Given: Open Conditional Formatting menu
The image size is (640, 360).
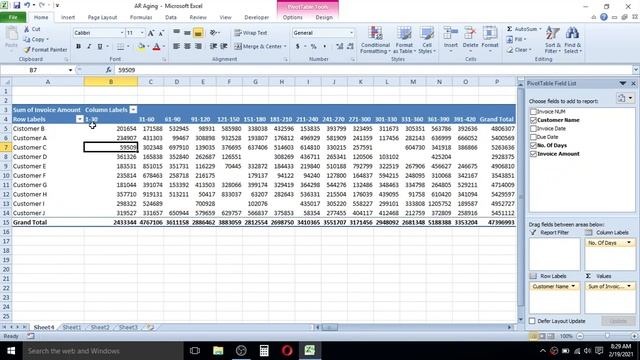Looking at the screenshot, I should (375, 40).
